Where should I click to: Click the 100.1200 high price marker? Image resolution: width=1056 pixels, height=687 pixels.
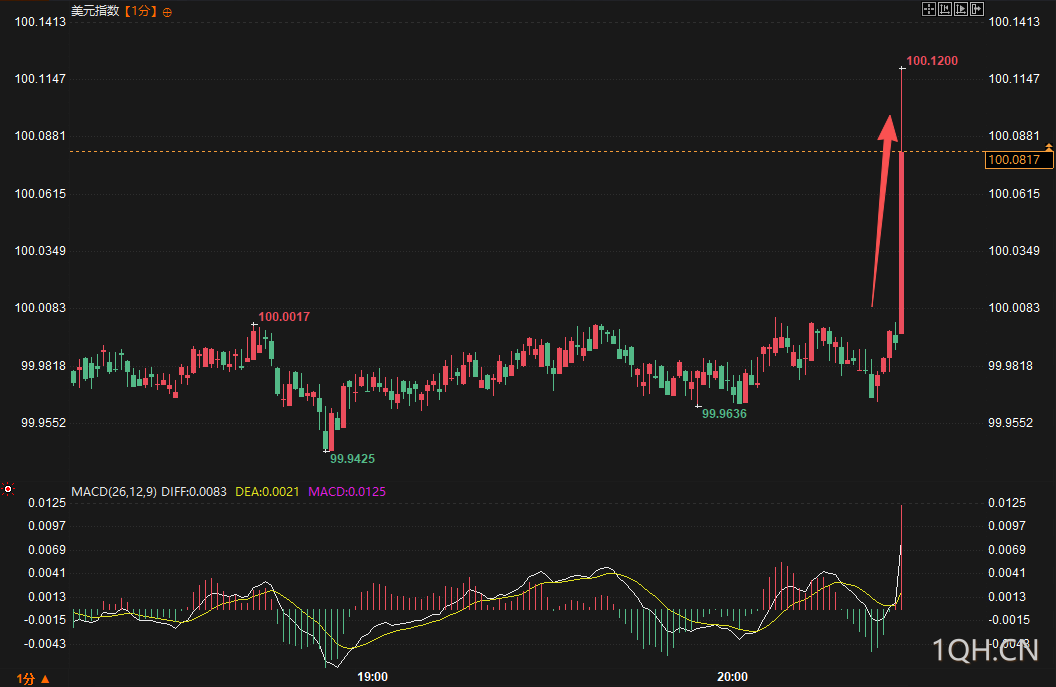click(x=932, y=61)
